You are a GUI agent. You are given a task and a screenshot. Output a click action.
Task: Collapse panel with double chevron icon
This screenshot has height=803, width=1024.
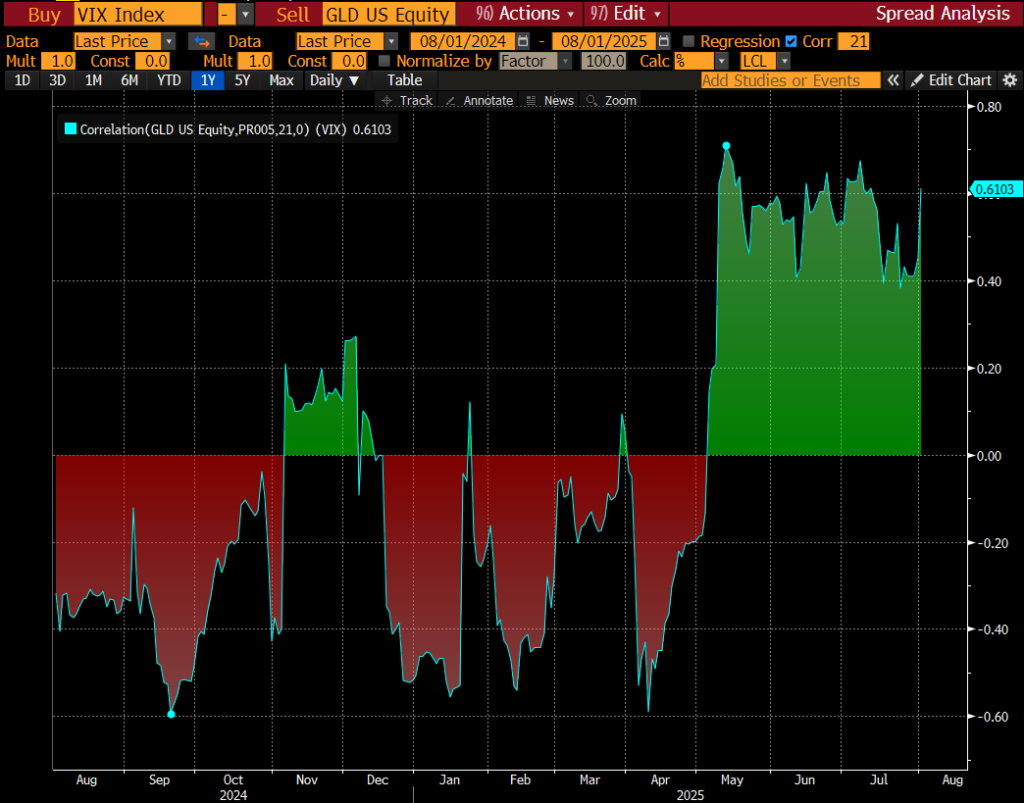(893, 80)
